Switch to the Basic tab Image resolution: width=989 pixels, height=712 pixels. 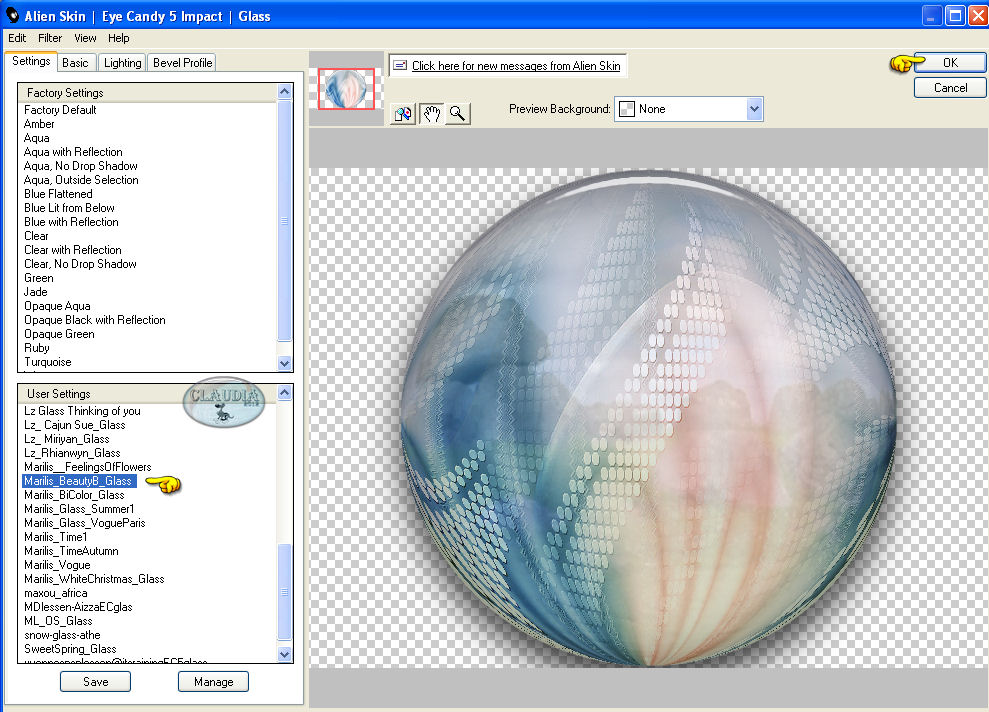(x=76, y=62)
